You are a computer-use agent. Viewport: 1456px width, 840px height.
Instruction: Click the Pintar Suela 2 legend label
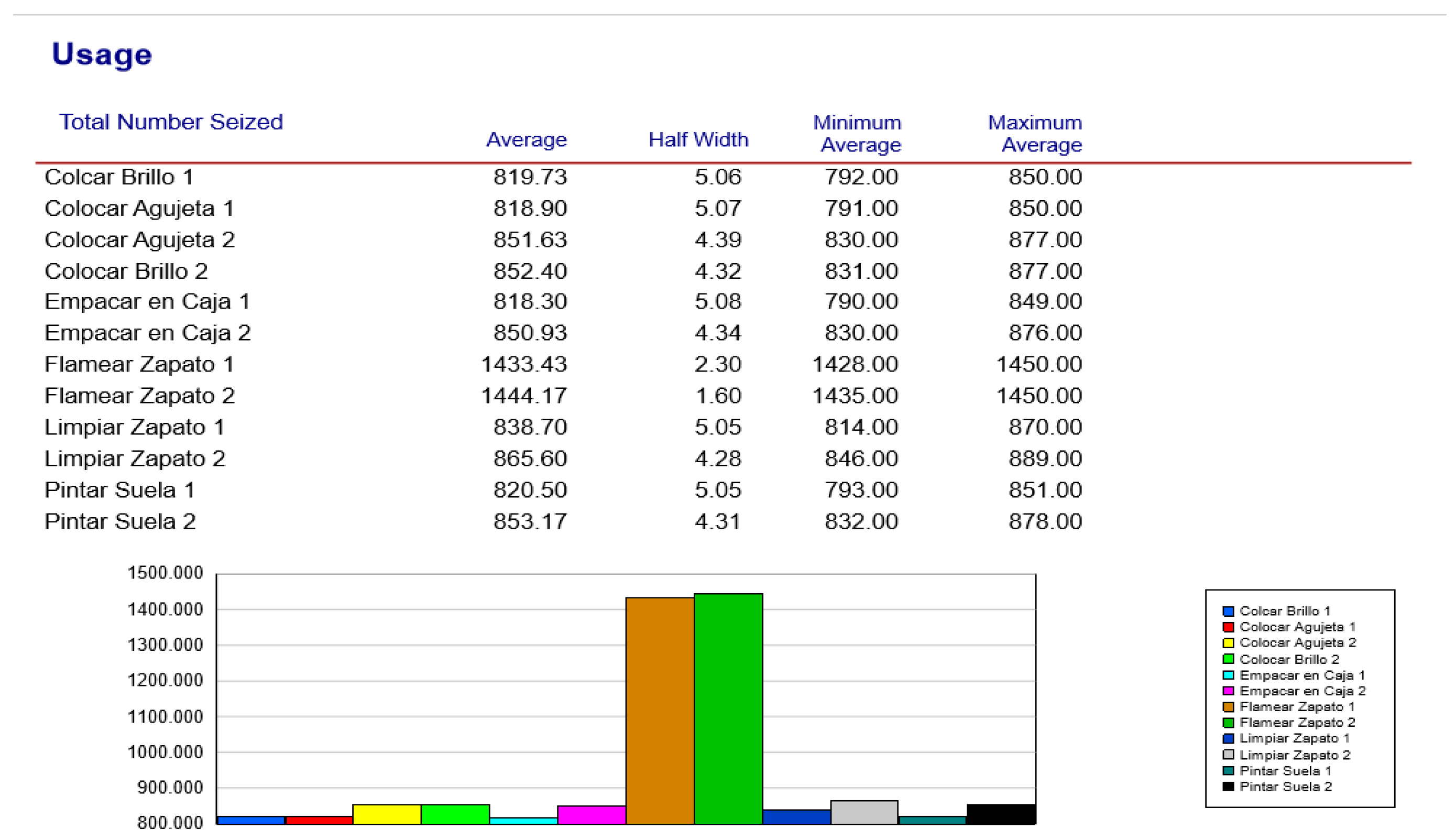click(1286, 787)
